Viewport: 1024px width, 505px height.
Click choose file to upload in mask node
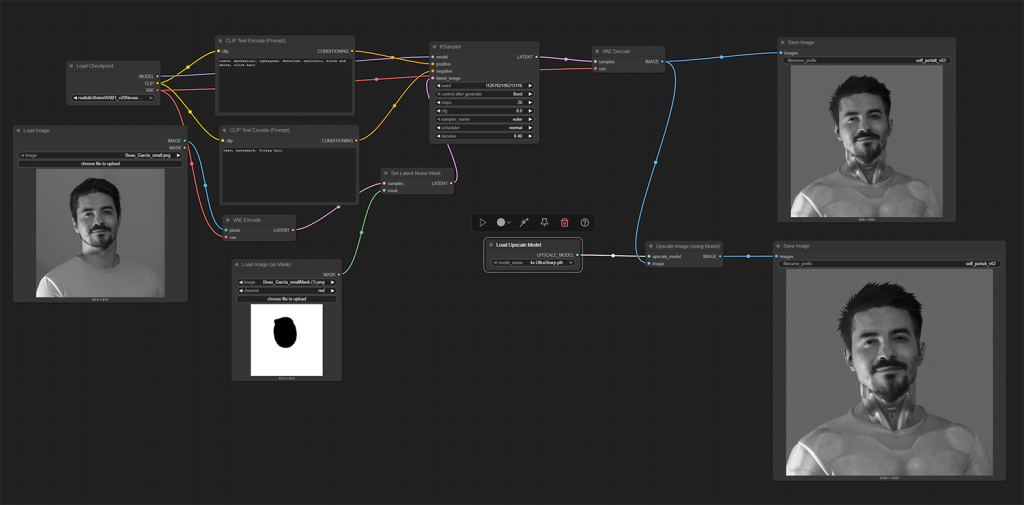click(x=286, y=299)
